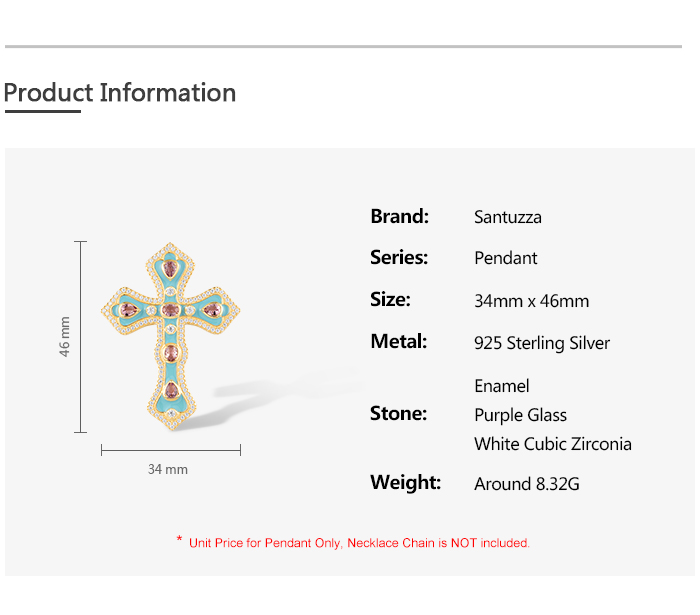Select the 34mm x 46mm size value
Screen dimensions: 700x615
532,301
